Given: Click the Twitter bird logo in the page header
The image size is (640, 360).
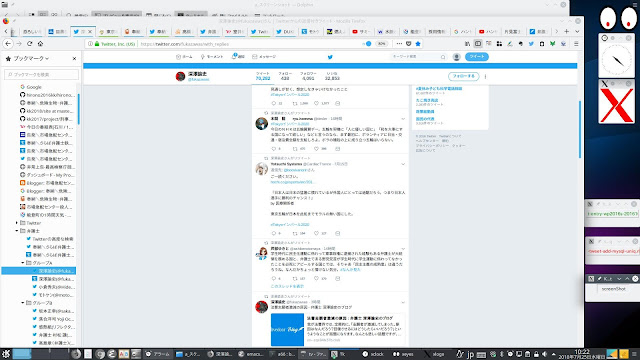Looking at the screenshot, I should (330, 57).
